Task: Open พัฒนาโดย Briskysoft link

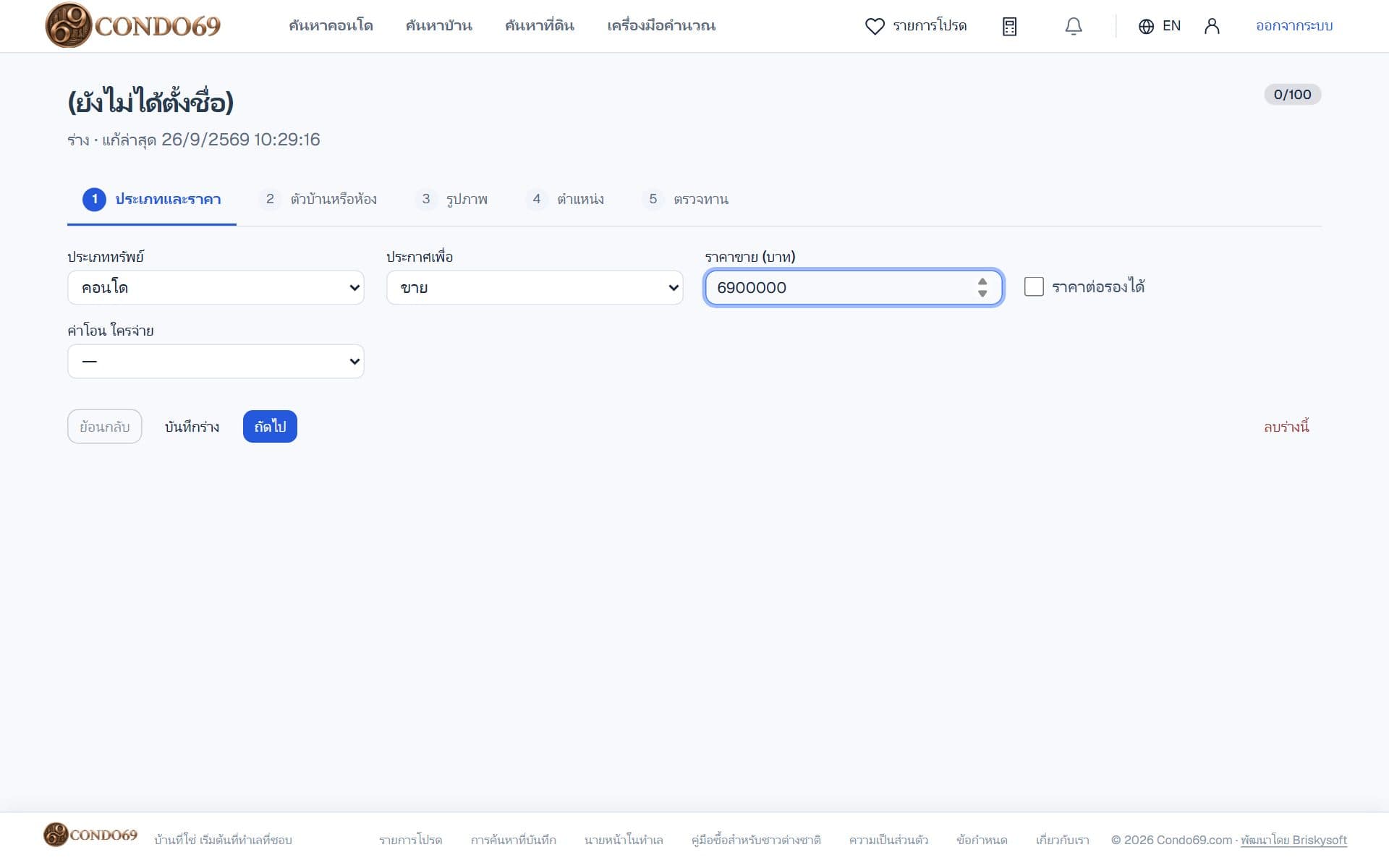Action: (x=1294, y=840)
